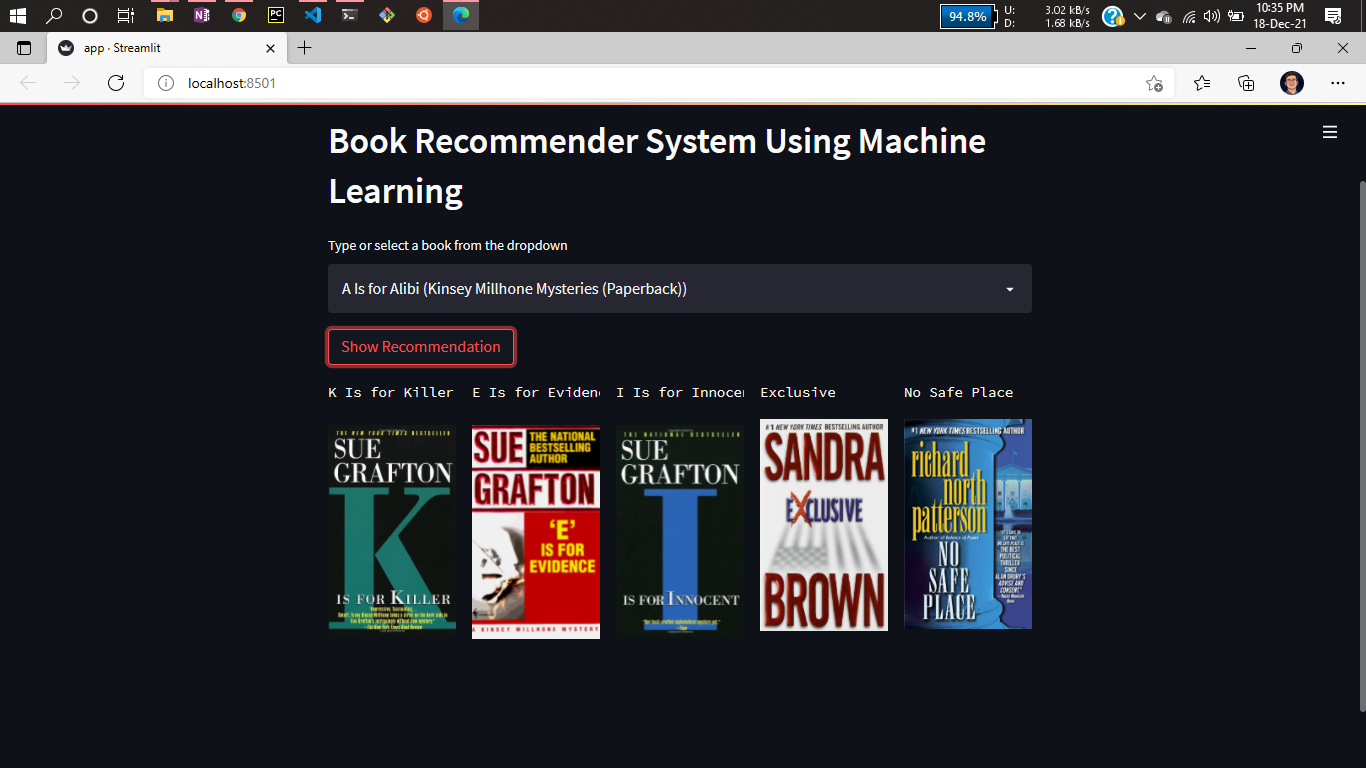Close the 'app · Streamlit' tab

tap(271, 48)
